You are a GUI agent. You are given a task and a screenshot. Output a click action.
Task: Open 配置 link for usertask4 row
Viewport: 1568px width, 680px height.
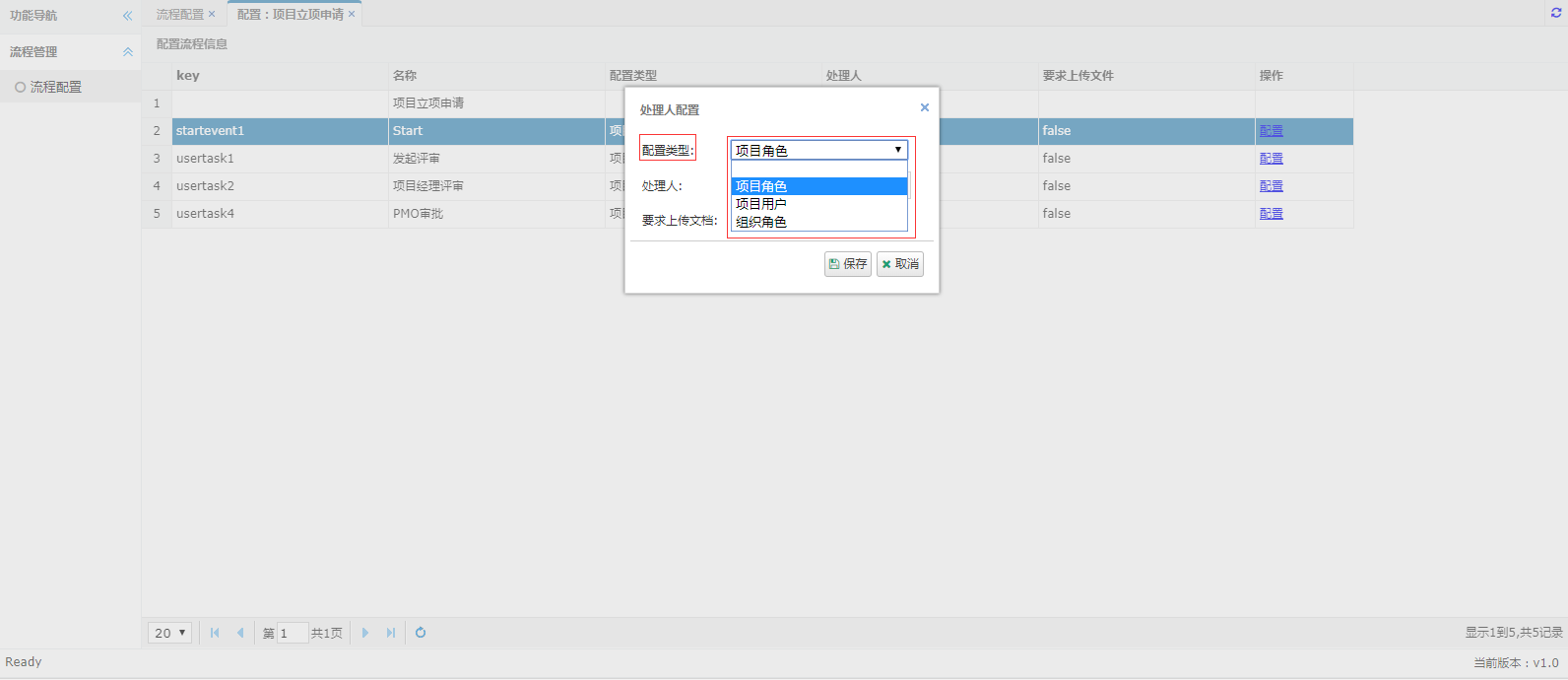pyautogui.click(x=1271, y=214)
